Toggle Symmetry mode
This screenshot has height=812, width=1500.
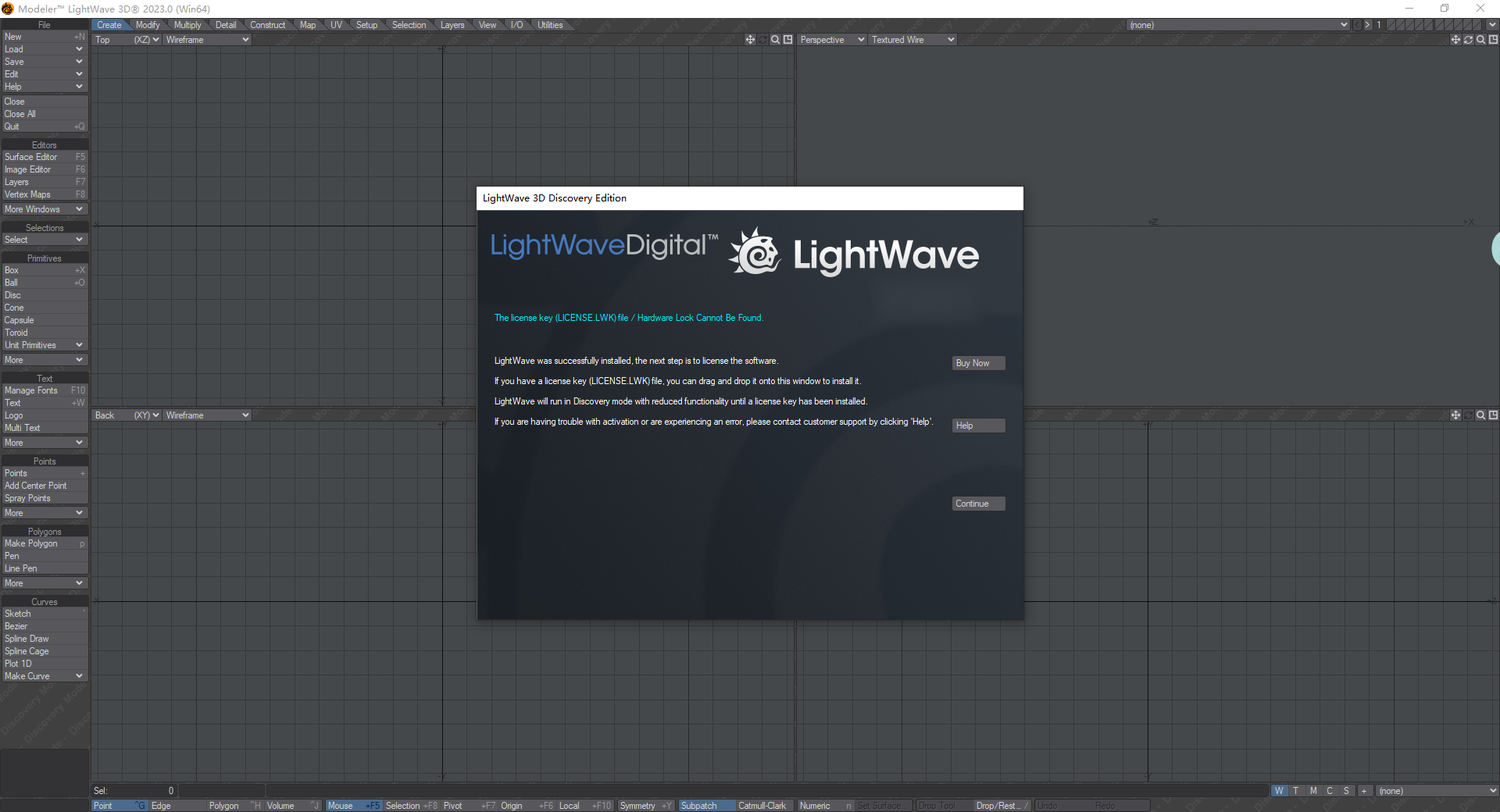point(645,806)
